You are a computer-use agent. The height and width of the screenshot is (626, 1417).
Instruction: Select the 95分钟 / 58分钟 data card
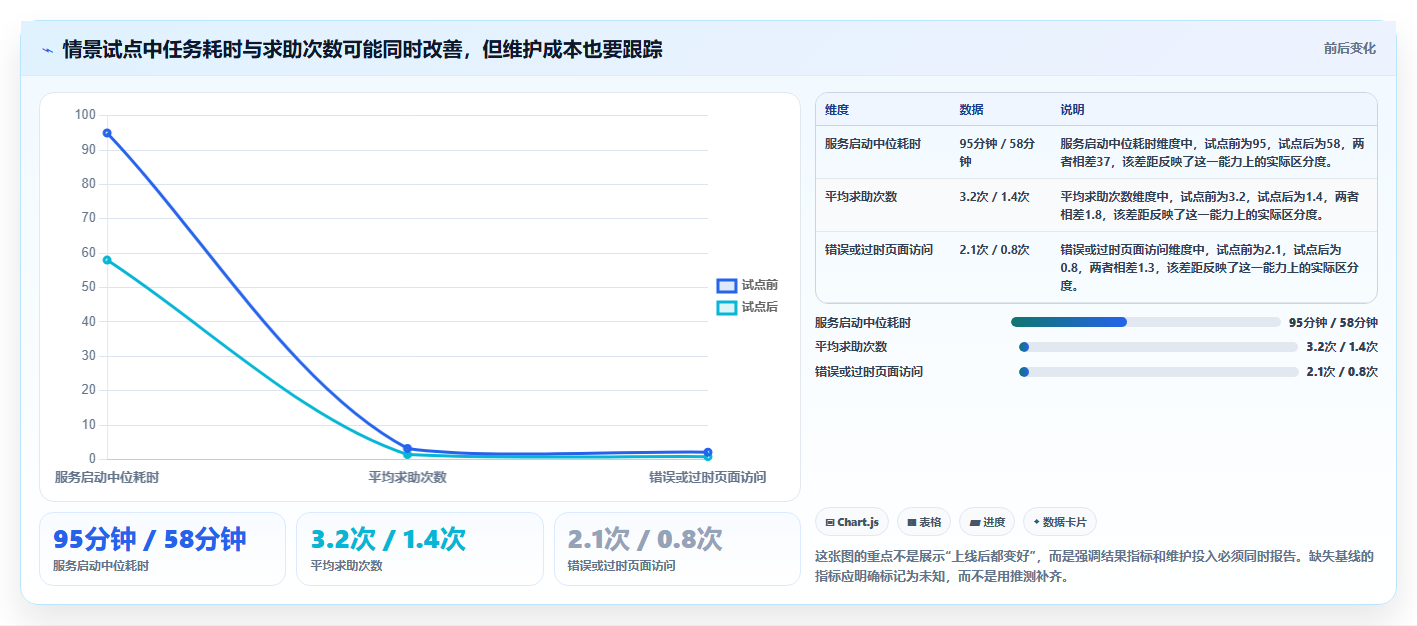pos(162,549)
